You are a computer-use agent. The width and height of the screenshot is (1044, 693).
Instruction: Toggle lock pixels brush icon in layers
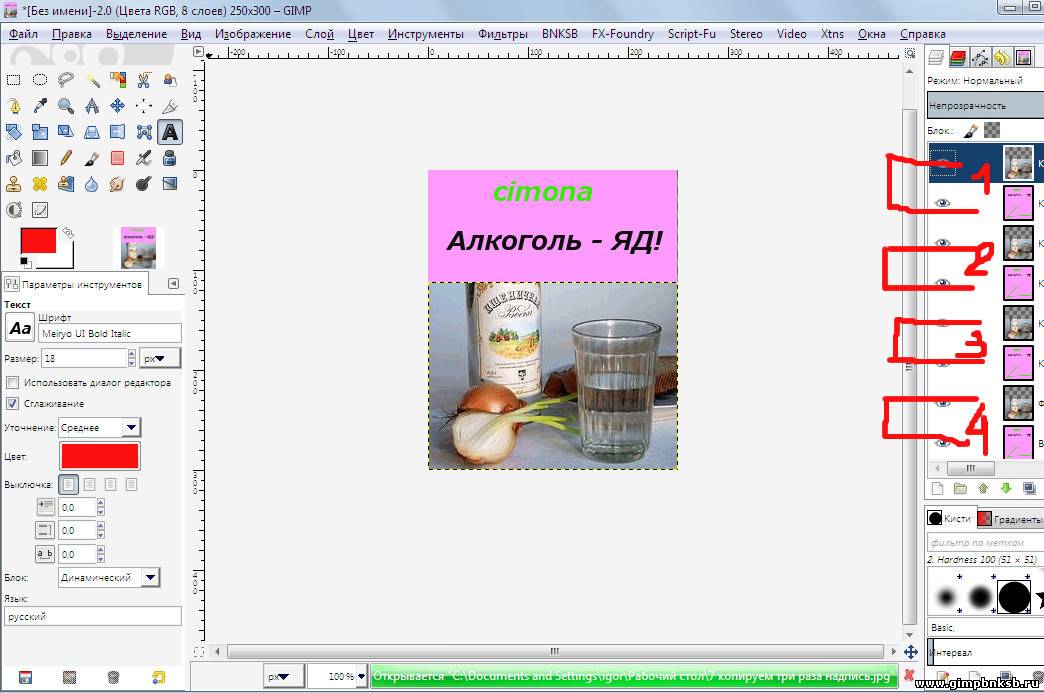click(971, 130)
